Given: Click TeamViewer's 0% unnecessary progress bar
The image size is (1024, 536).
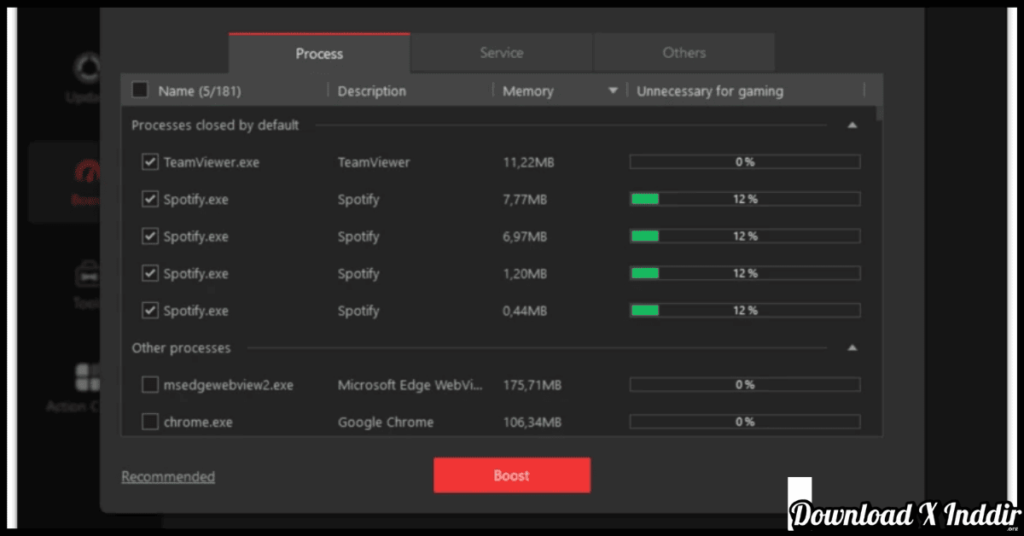Looking at the screenshot, I should [744, 162].
